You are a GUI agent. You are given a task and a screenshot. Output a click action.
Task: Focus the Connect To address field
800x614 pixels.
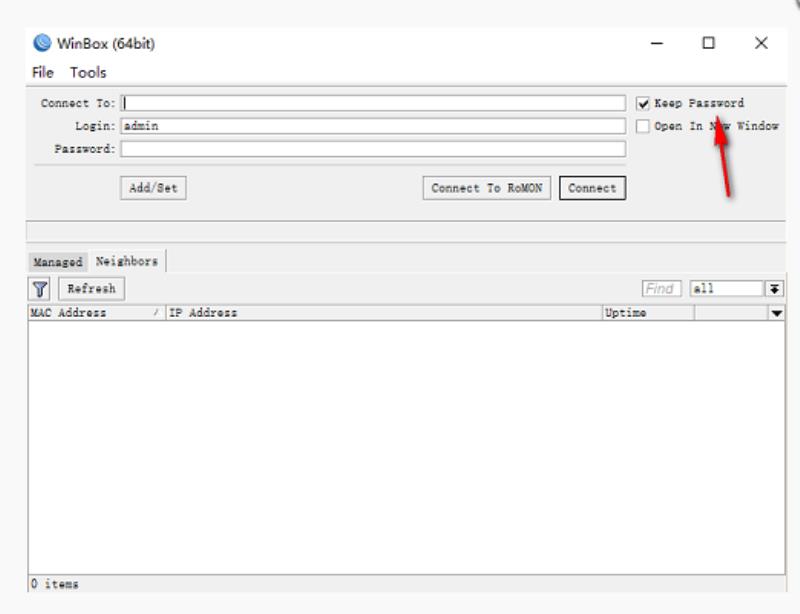coord(373,103)
